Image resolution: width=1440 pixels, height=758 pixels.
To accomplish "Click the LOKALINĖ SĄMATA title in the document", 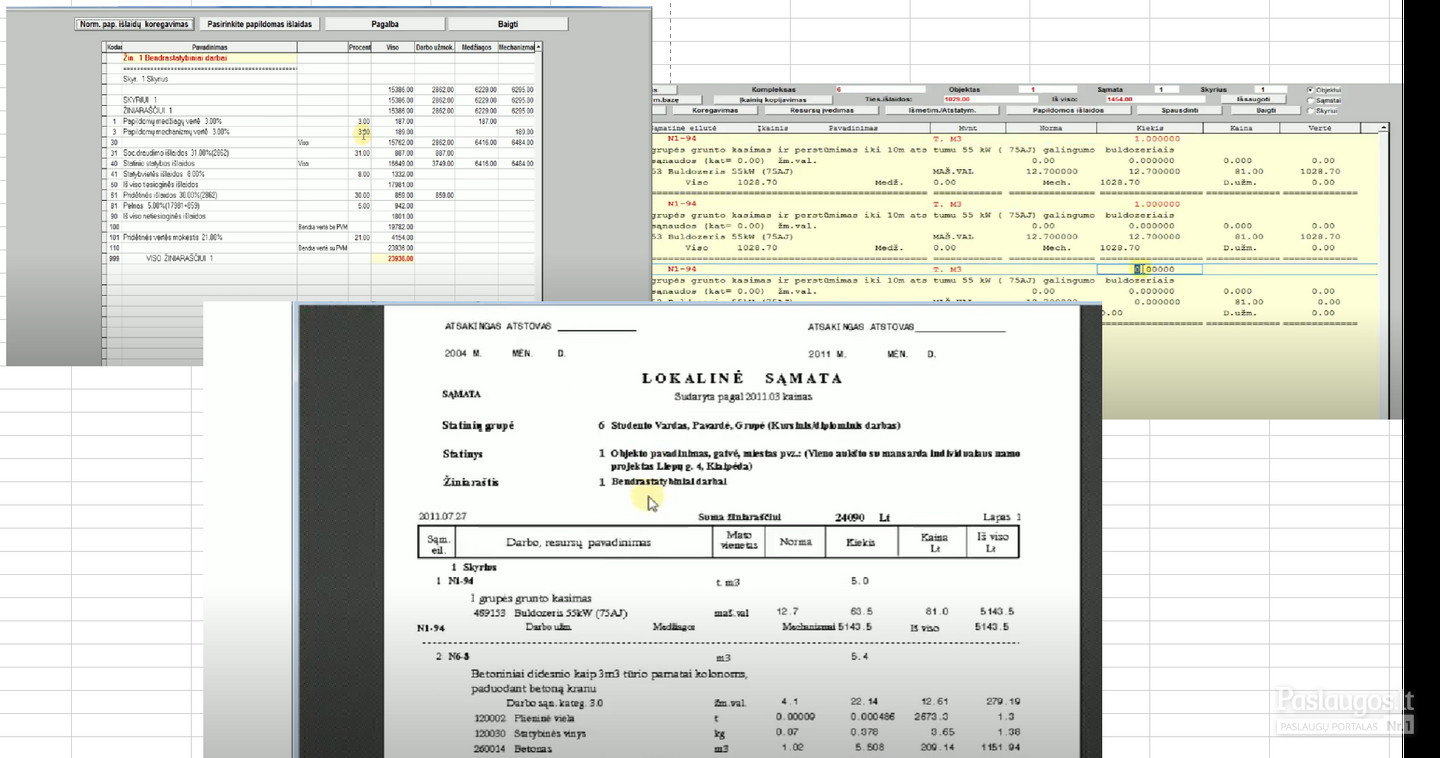I will [741, 378].
